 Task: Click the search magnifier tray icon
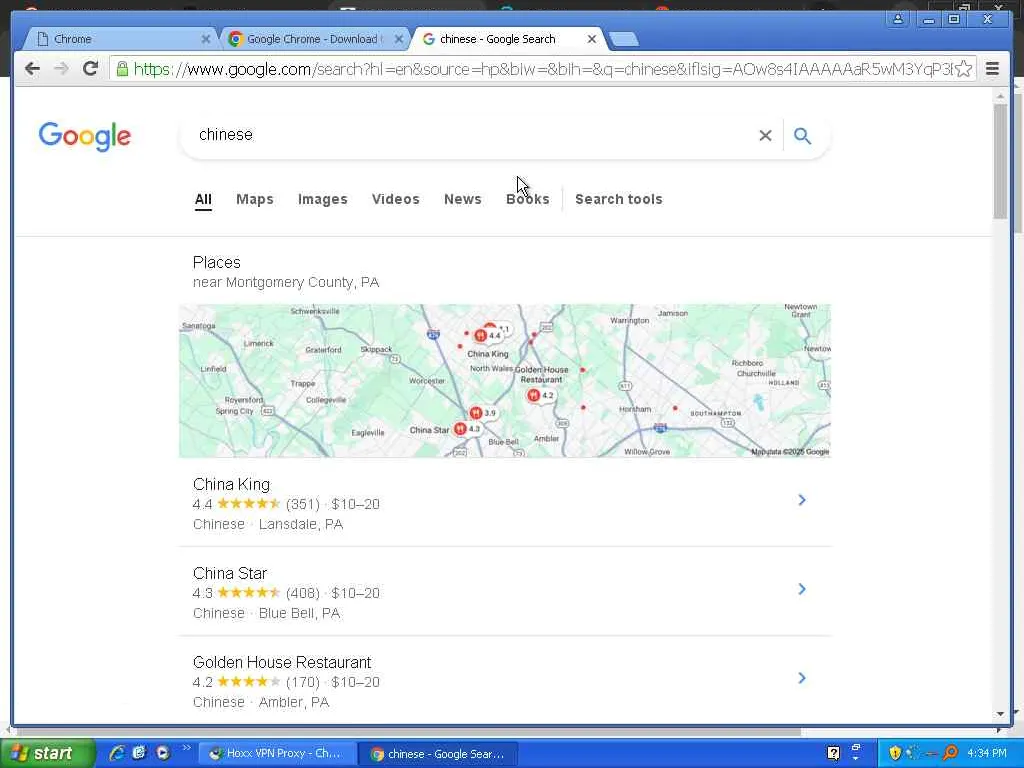tap(950, 754)
